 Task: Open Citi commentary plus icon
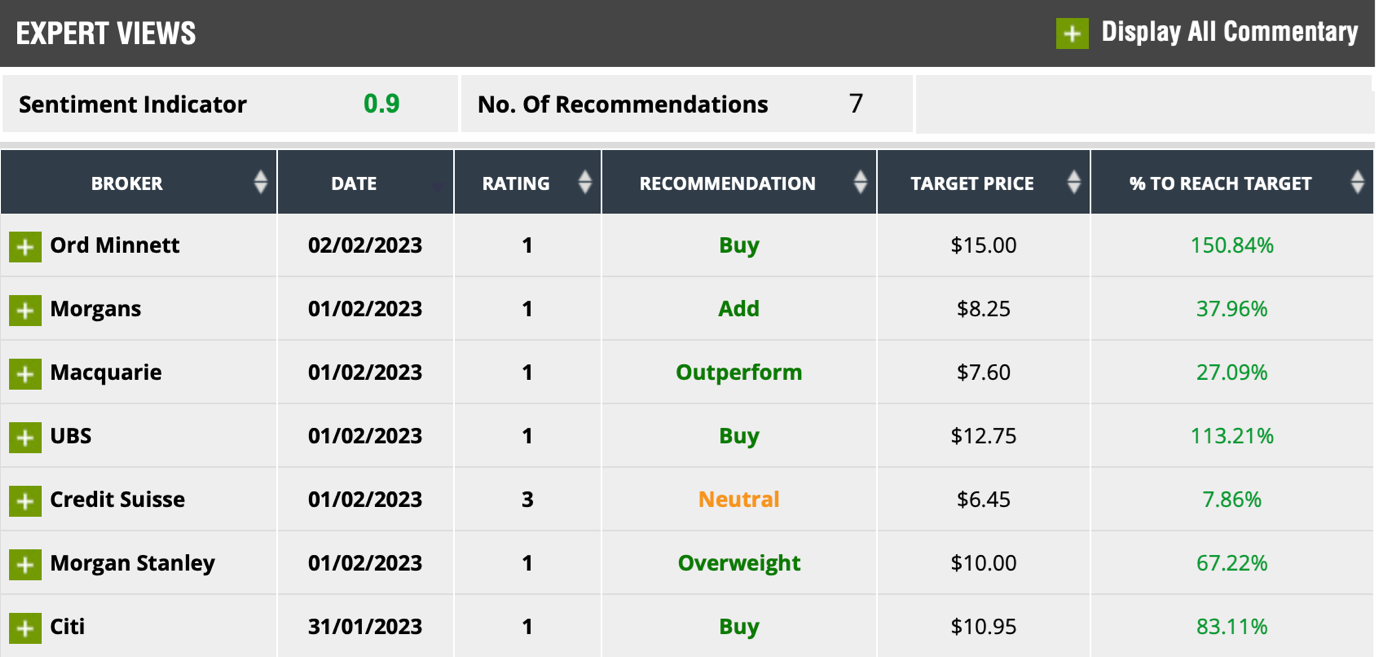tap(25, 628)
